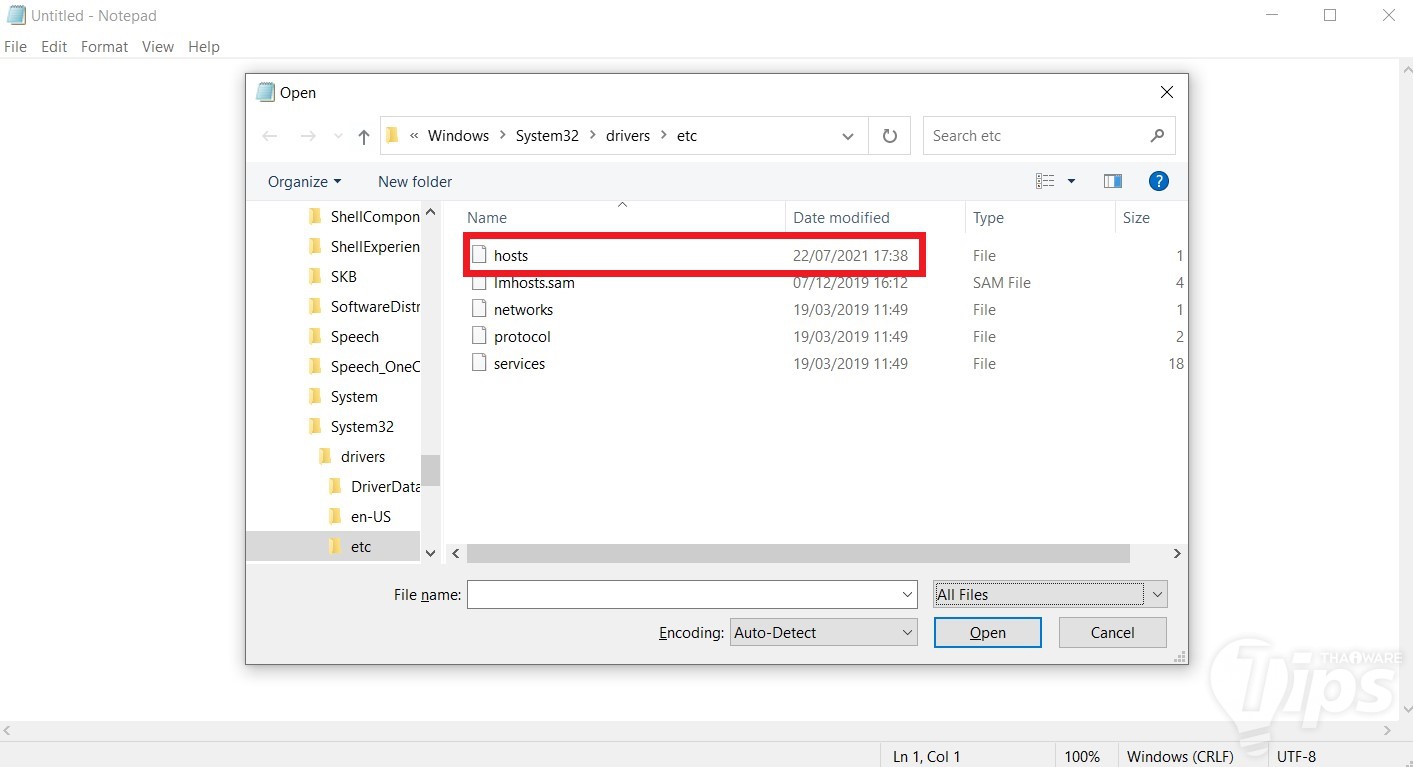Select the DriverData folder in tree
Screen dimensions: 1413x767
pos(375,486)
